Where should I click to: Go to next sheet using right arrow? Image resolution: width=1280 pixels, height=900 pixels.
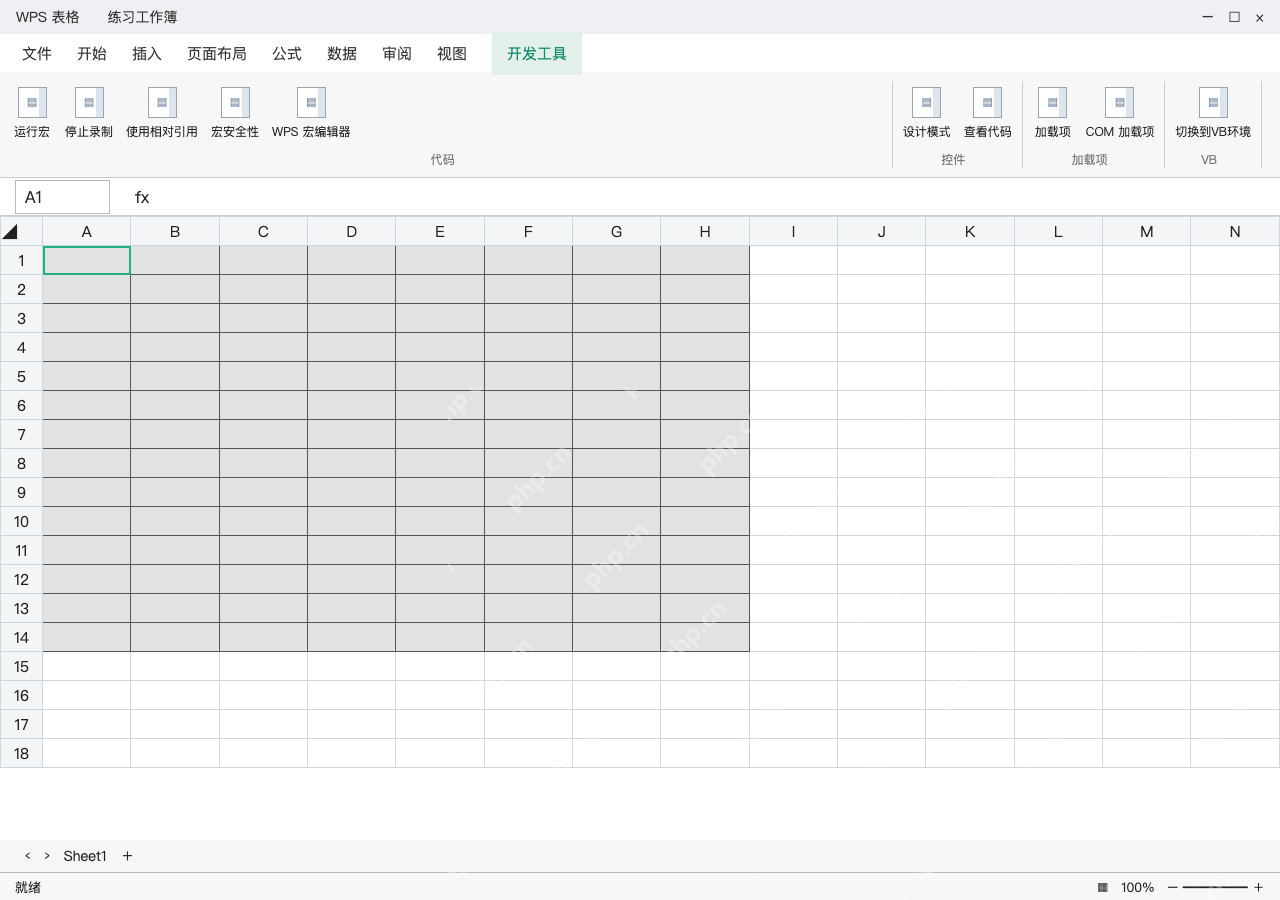click(x=47, y=856)
